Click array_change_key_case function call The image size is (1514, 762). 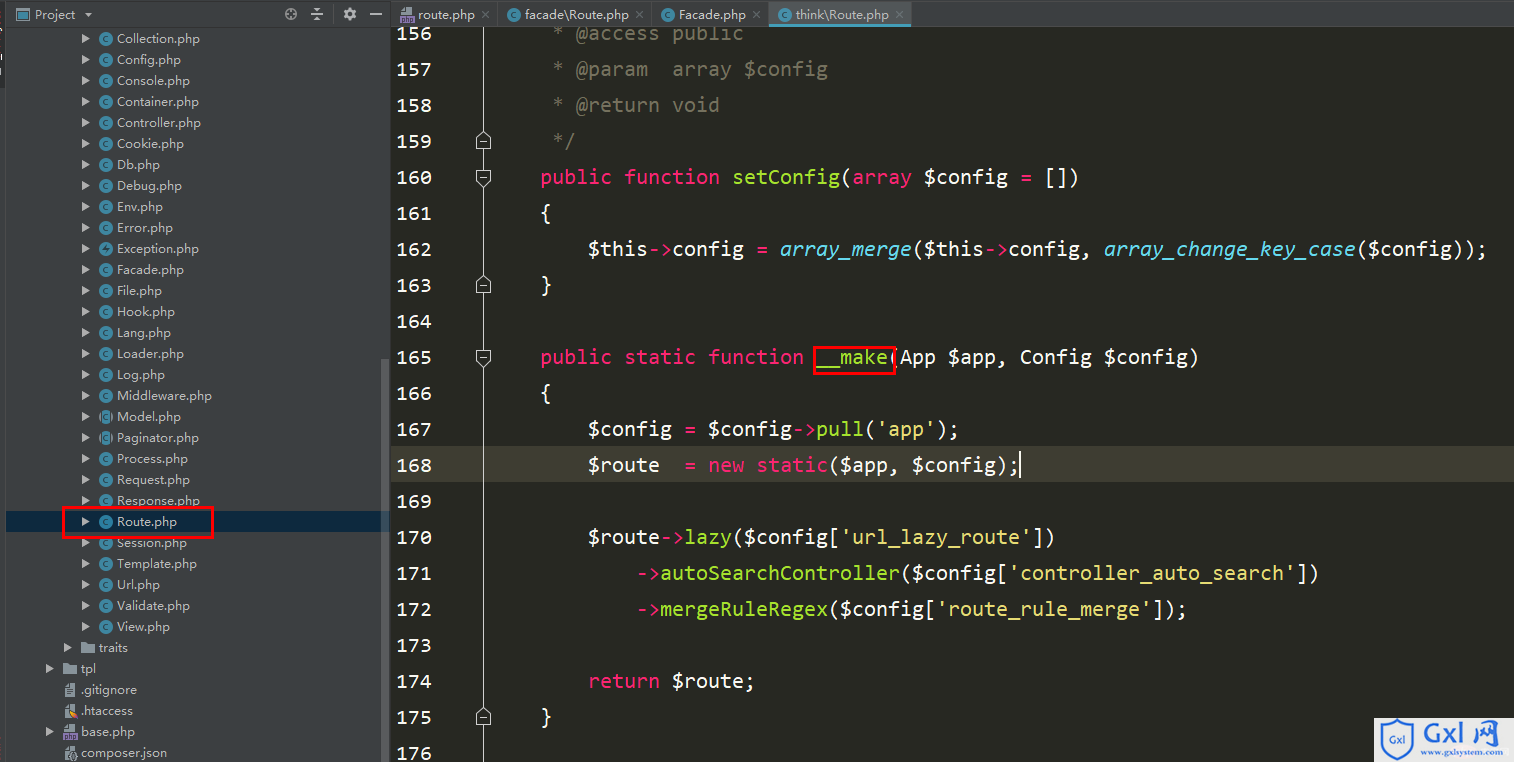(x=1229, y=249)
